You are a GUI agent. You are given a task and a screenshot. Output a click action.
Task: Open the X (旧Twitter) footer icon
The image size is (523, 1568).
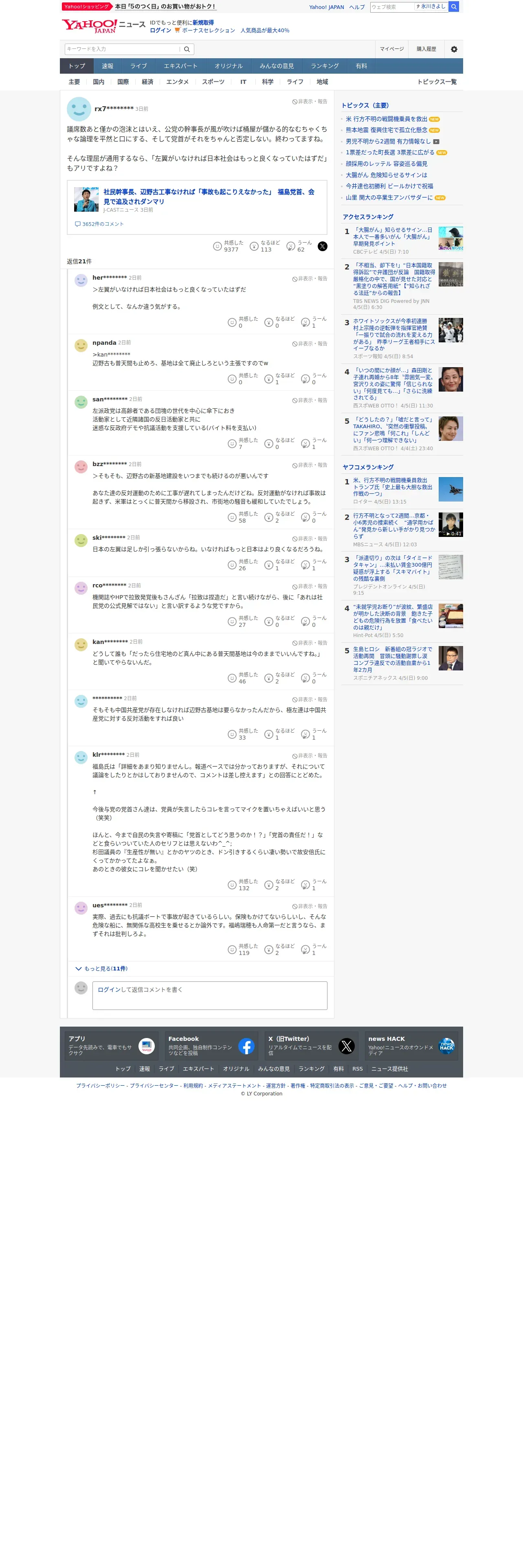[x=347, y=1046]
